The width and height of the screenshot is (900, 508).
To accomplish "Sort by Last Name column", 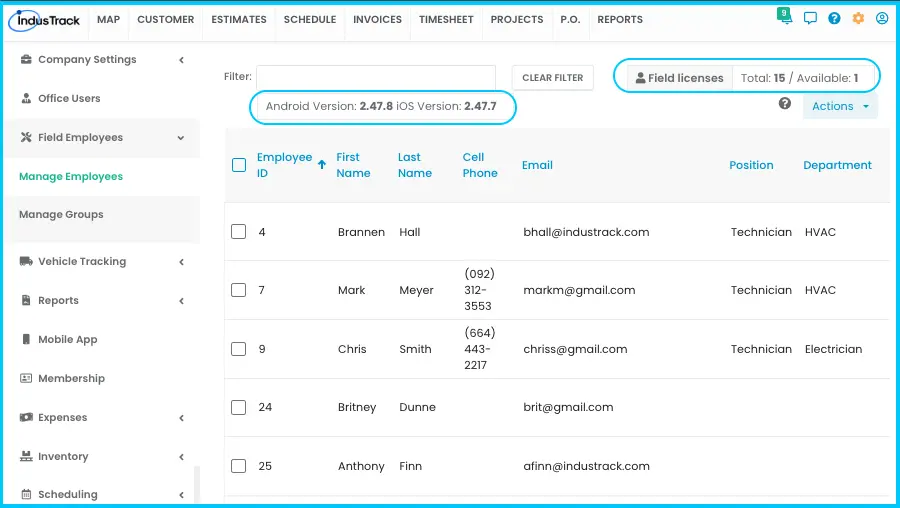I will pos(414,165).
